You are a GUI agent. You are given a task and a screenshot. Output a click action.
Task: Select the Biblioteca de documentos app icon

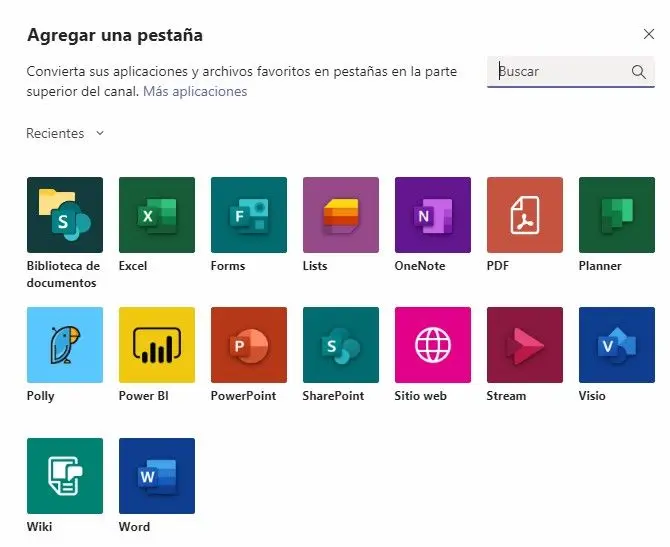[64, 215]
